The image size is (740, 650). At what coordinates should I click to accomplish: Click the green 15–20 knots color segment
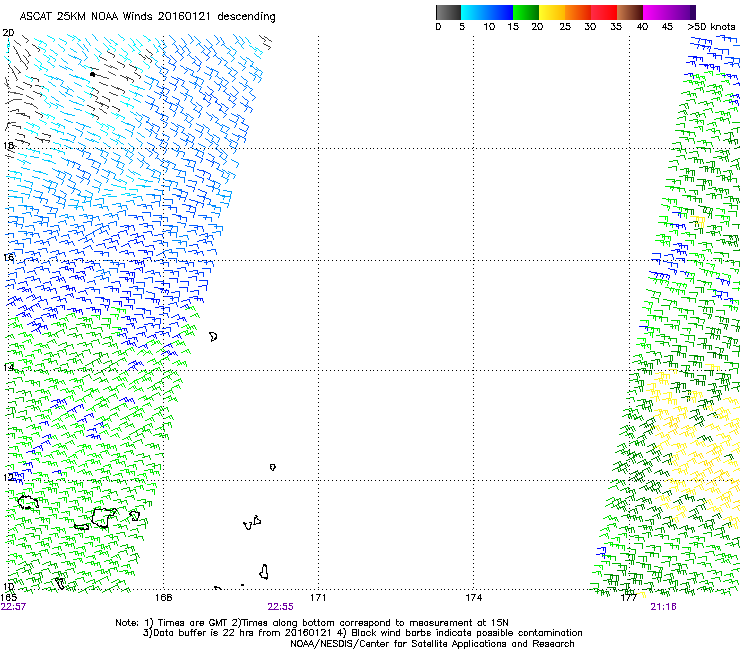pyautogui.click(x=526, y=12)
